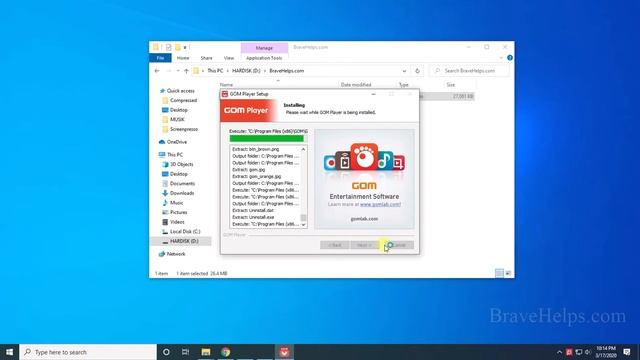The width and height of the screenshot is (640, 360).
Task: Select HARDISK (D:) in the navigation pane
Action: click(184, 241)
